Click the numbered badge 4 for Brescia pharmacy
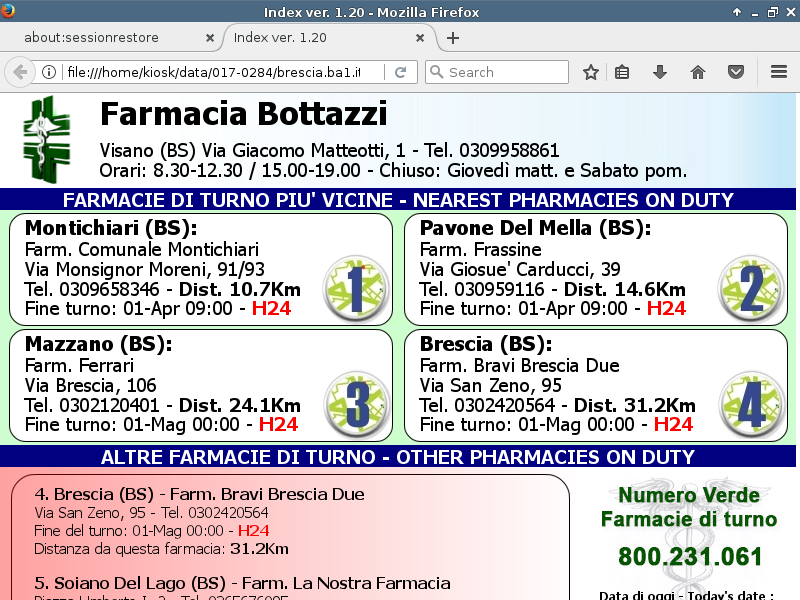 tap(750, 402)
